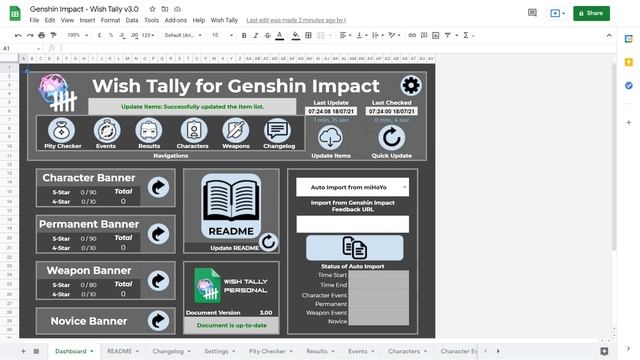This screenshot has height=360, width=640.
Task: Open the last edit history link
Action: pyautogui.click(x=296, y=20)
